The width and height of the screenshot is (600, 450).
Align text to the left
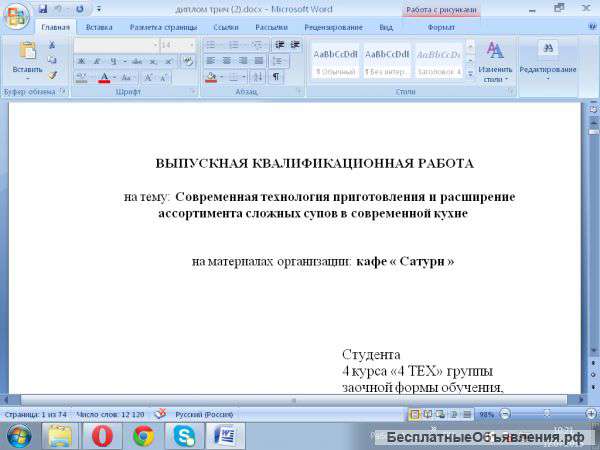pyautogui.click(x=210, y=61)
